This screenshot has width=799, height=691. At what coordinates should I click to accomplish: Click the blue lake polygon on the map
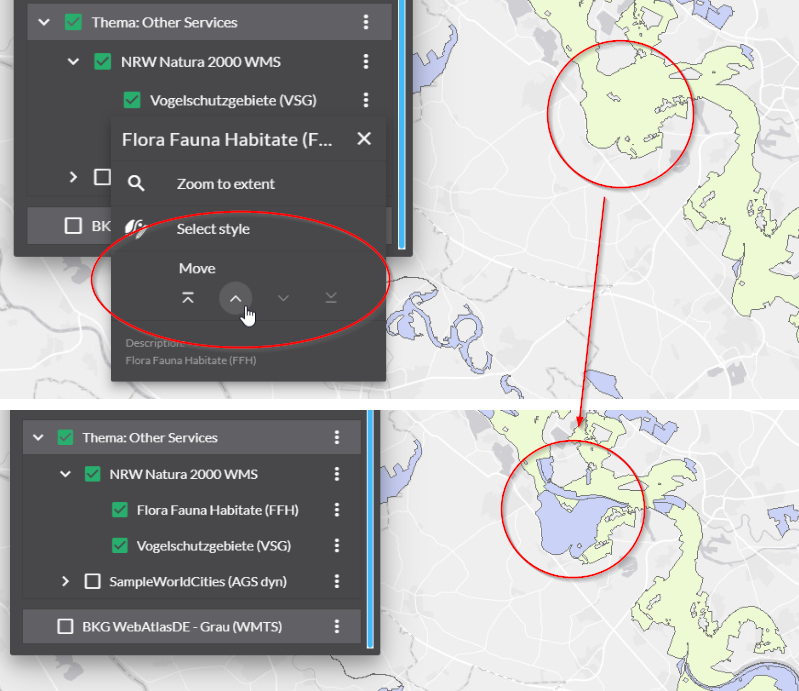(565, 520)
